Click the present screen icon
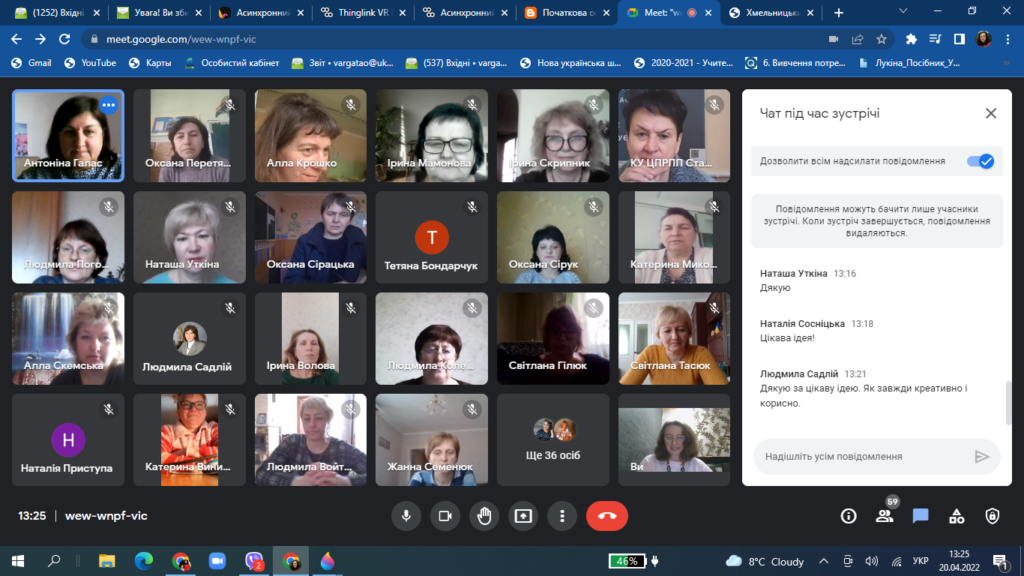The height and width of the screenshot is (576, 1024). click(523, 516)
